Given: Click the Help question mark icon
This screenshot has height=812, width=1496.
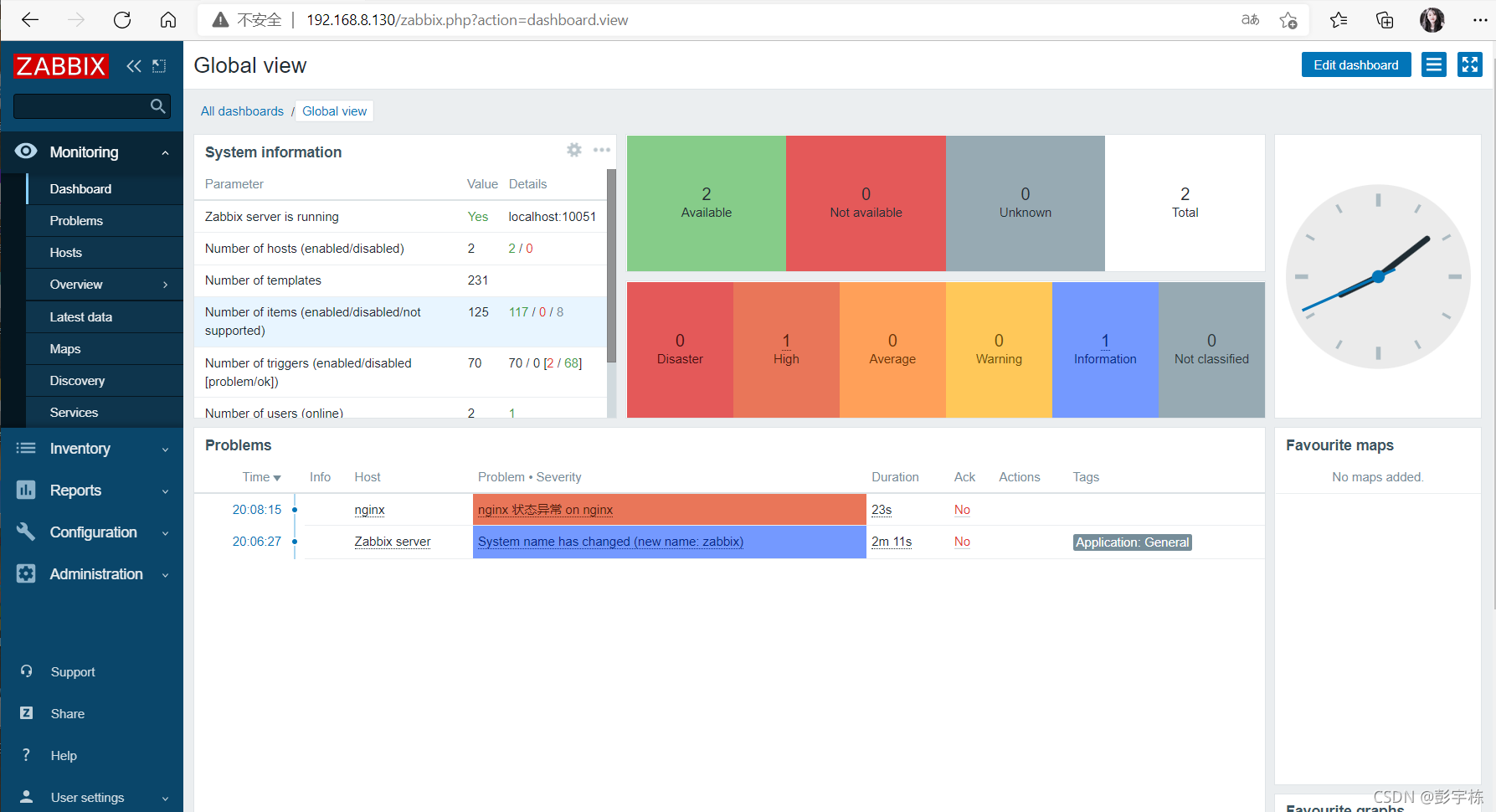Looking at the screenshot, I should click(27, 755).
